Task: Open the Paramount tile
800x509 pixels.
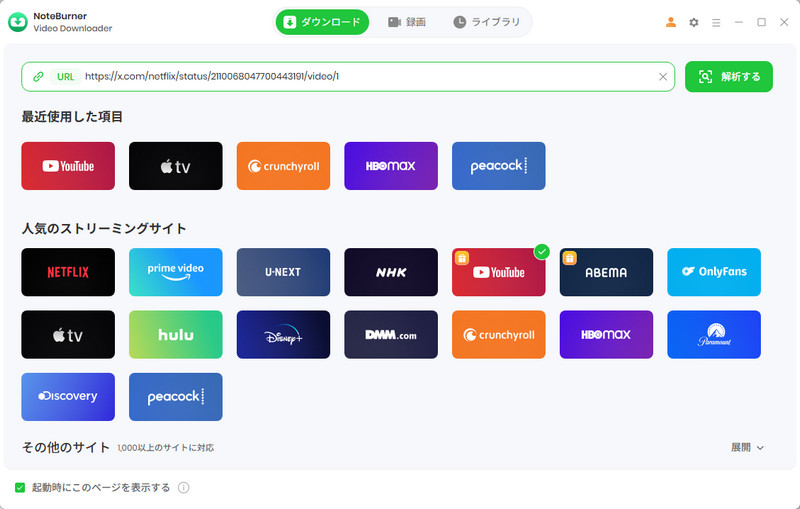Action: [x=714, y=335]
